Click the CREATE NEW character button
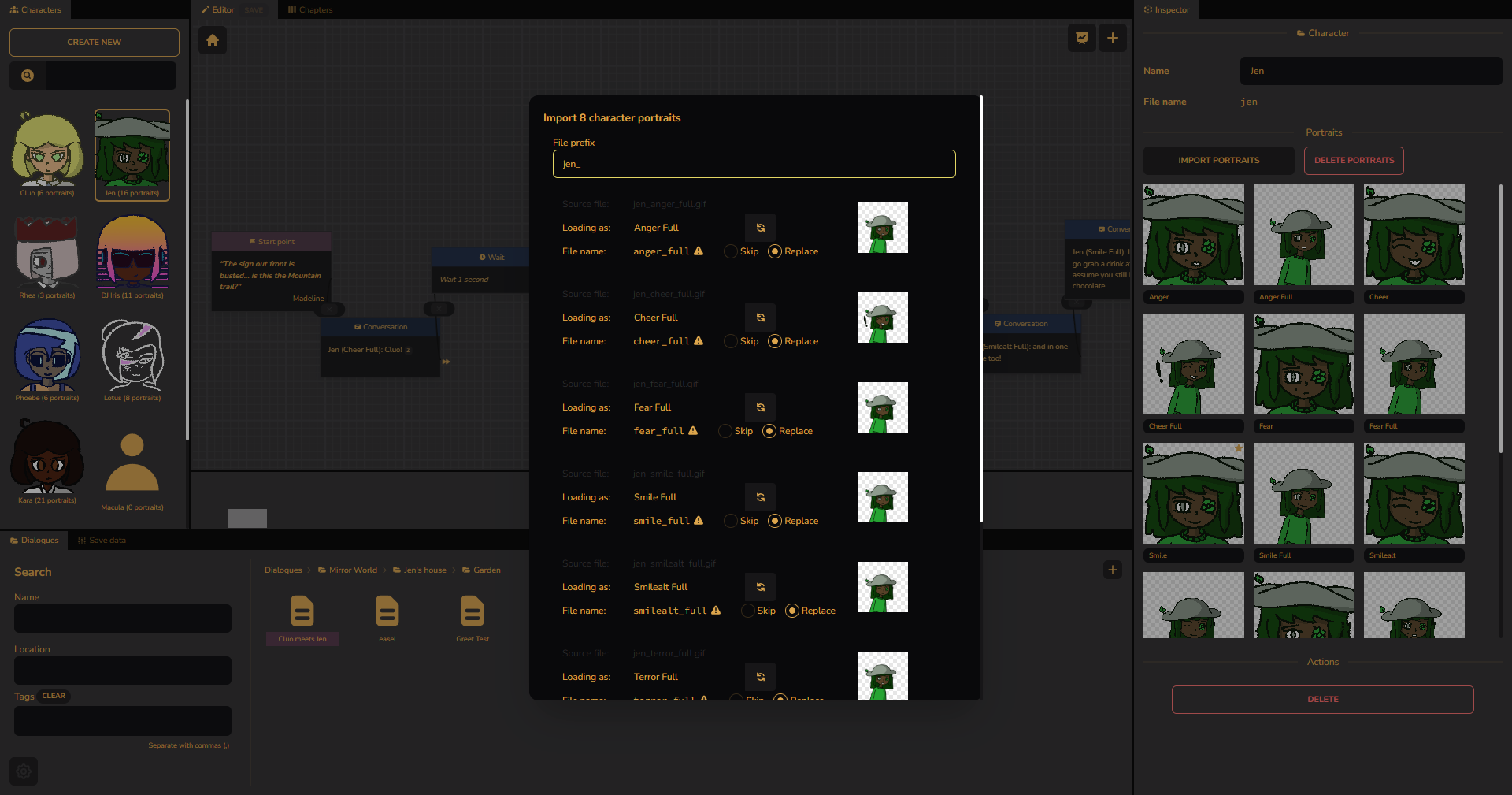 click(94, 43)
